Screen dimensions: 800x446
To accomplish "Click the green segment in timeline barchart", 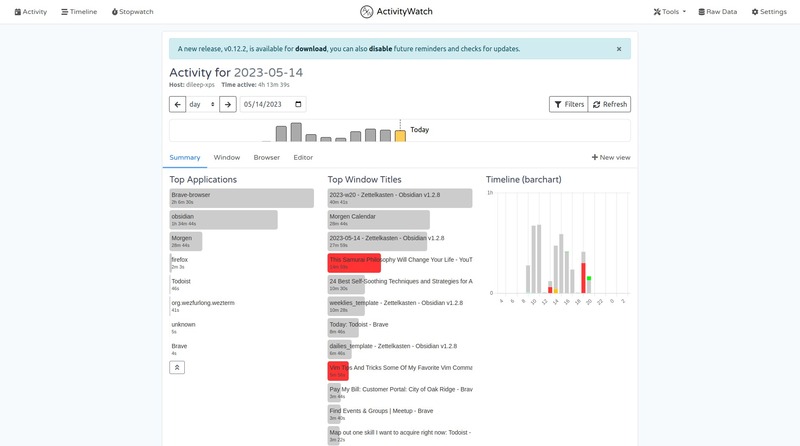I will [x=589, y=278].
